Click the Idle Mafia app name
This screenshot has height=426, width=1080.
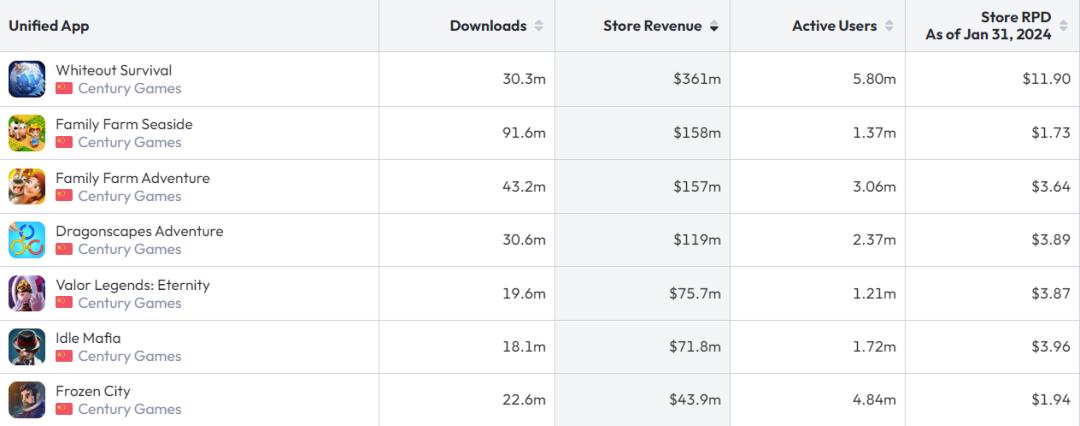[88, 338]
